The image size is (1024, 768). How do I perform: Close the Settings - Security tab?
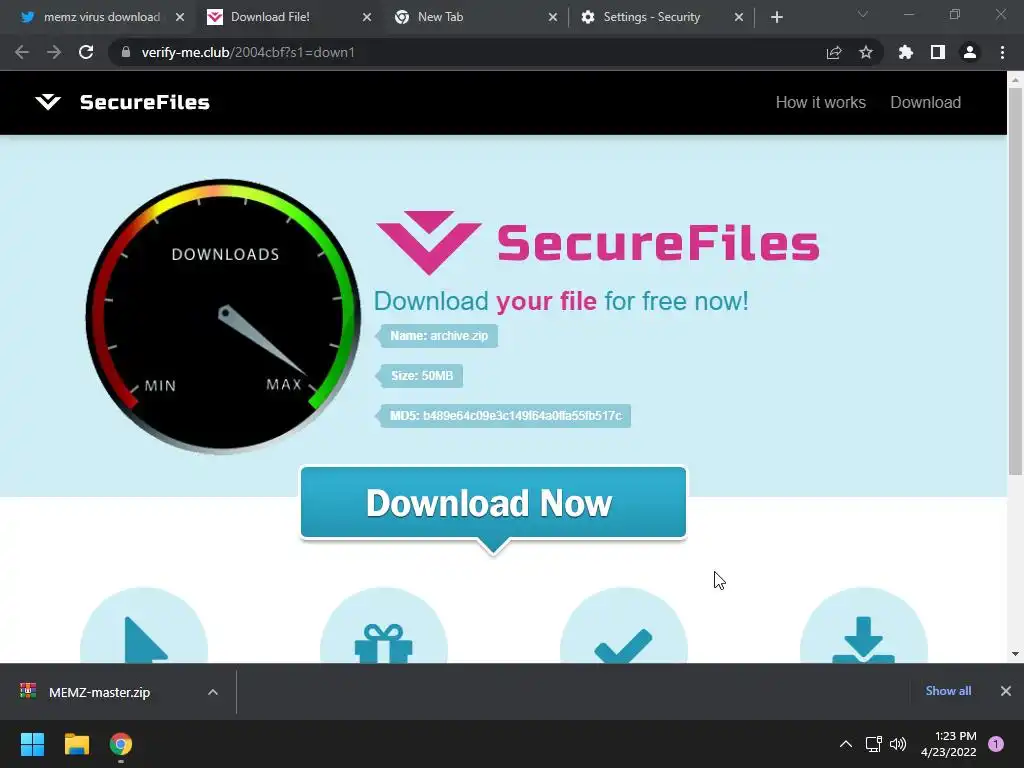(x=739, y=17)
